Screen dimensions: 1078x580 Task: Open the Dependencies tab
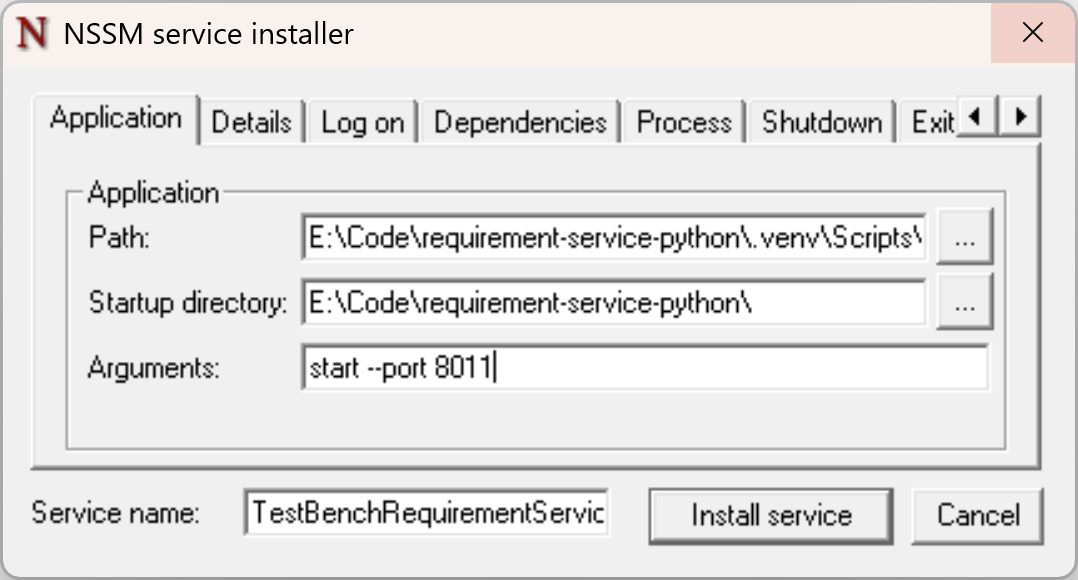[x=519, y=120]
